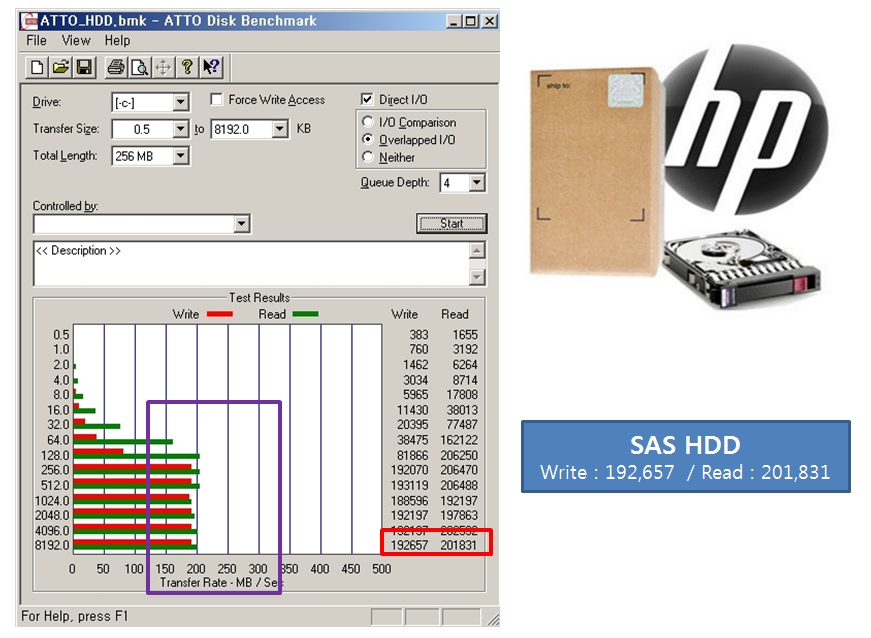Expand the Transfer Size maximum 8192.0 dropdown
Screen dimensions: 871x638
[x=280, y=129]
